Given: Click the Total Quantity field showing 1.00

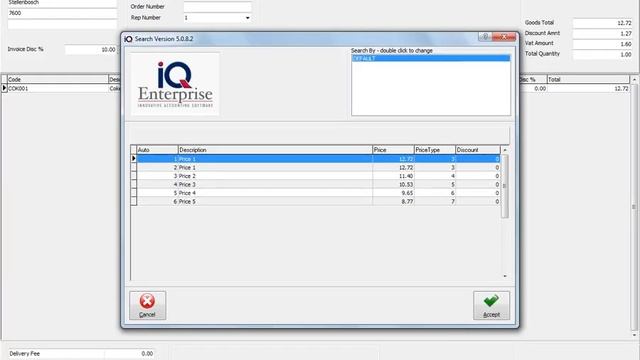Looking at the screenshot, I should pyautogui.click(x=602, y=54).
